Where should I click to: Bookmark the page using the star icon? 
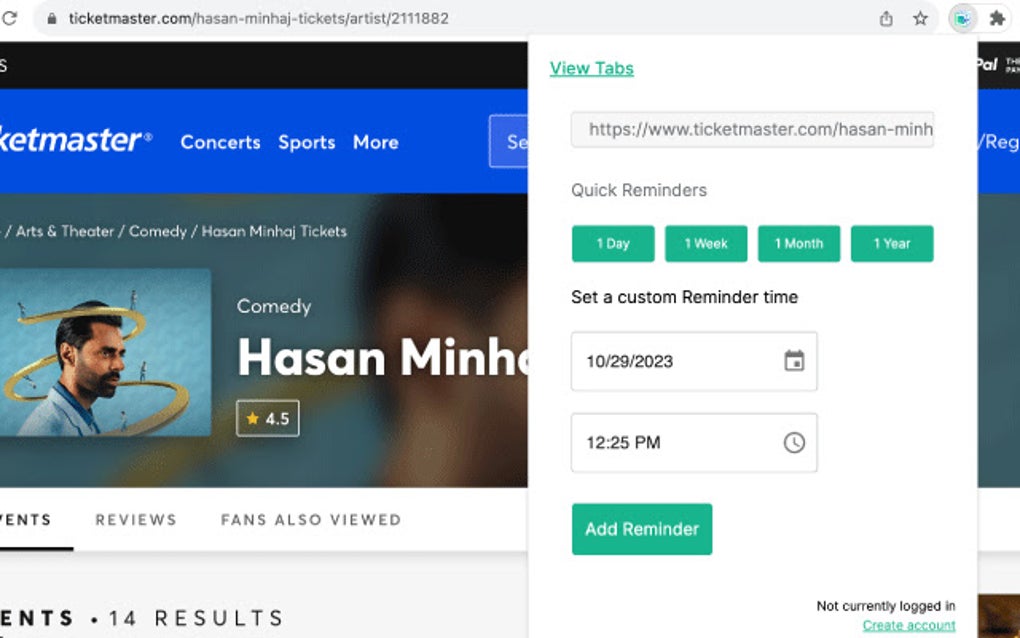coord(920,17)
